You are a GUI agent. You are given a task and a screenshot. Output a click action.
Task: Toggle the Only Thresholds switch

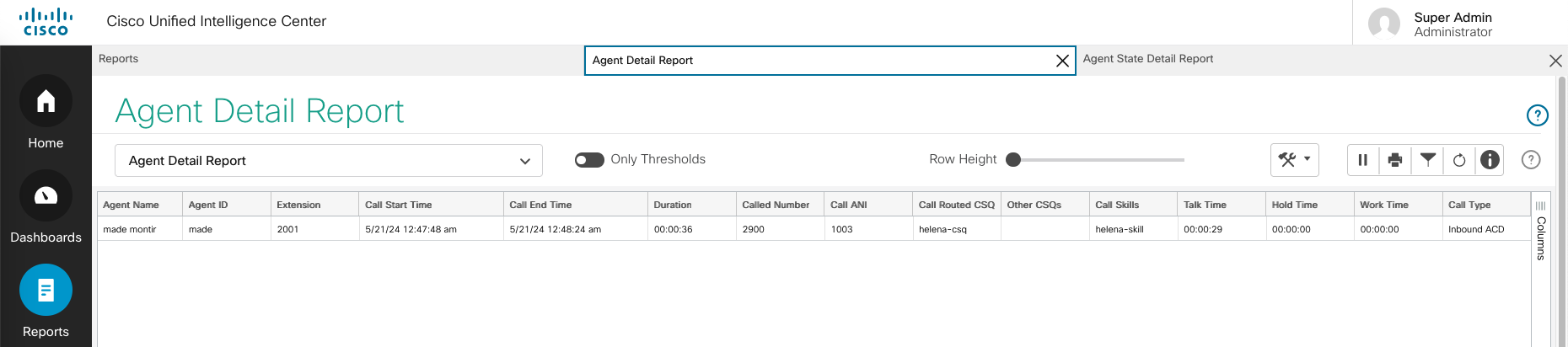589,160
